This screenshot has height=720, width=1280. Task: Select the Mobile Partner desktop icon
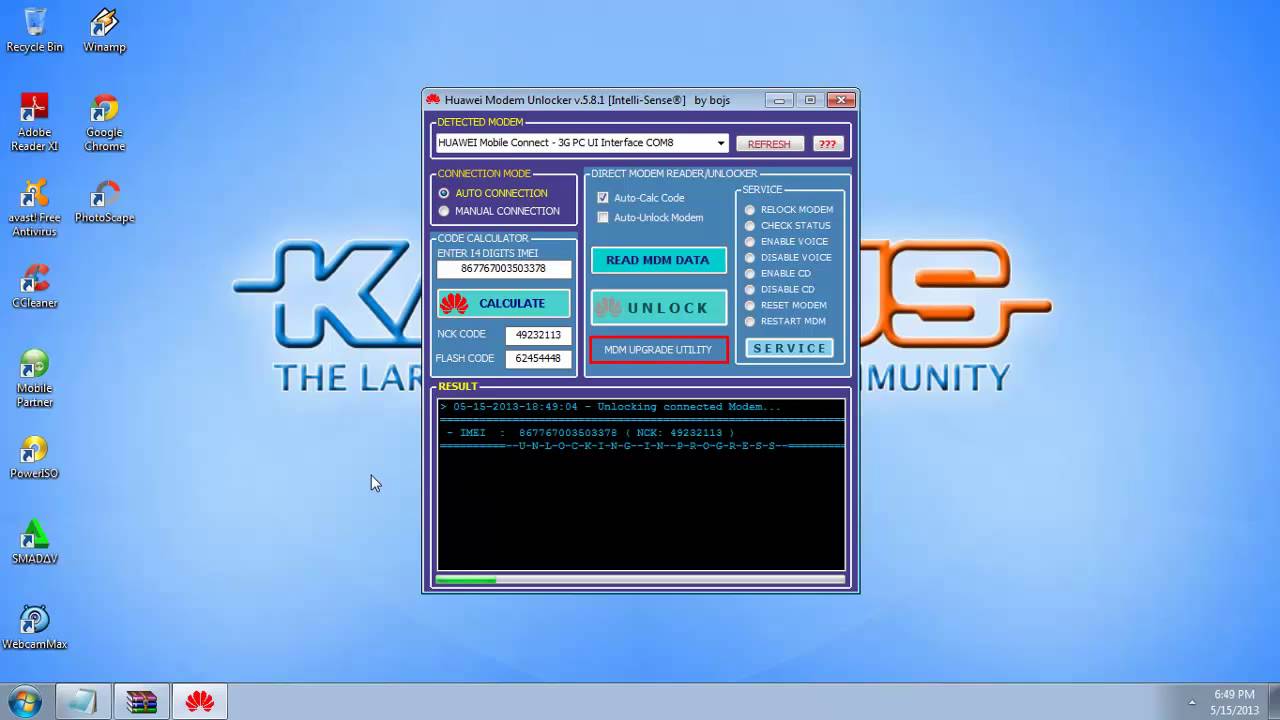(x=34, y=379)
